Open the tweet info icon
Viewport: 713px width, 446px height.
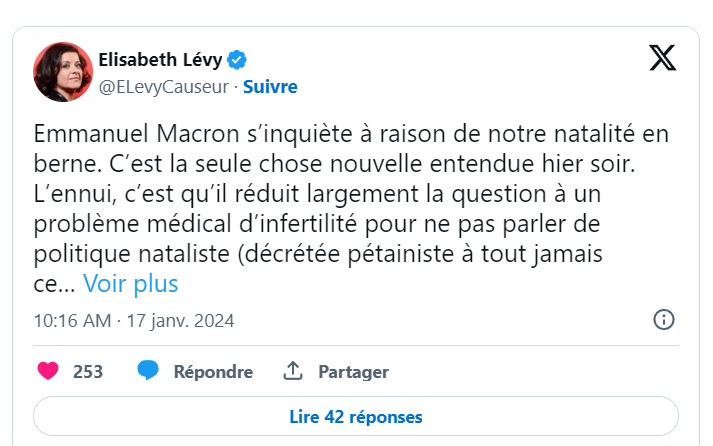coord(663,320)
